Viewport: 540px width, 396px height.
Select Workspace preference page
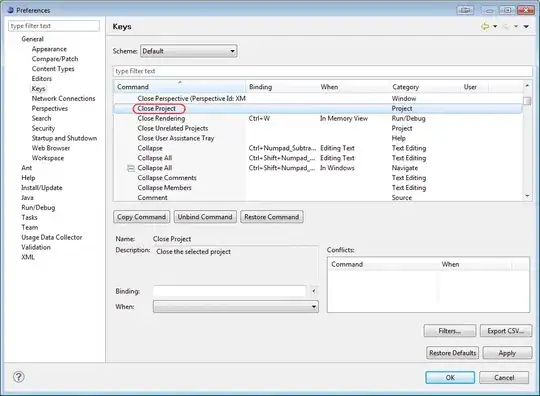pyautogui.click(x=48, y=158)
